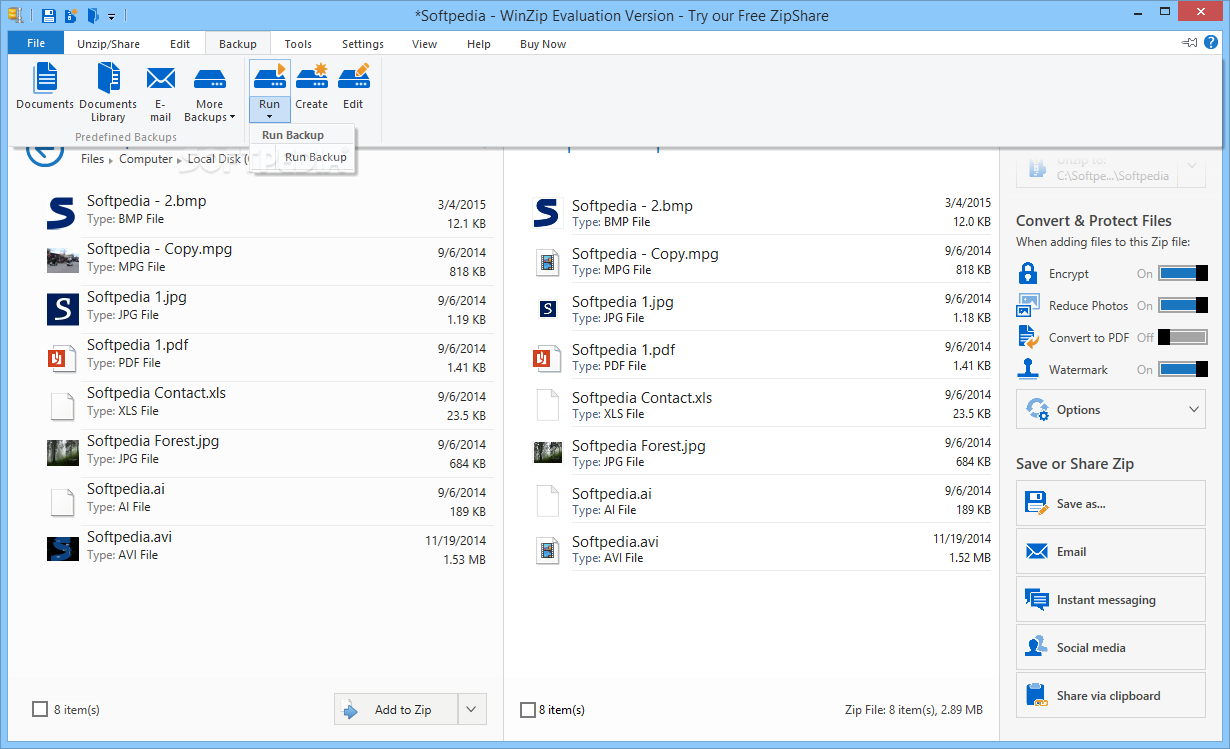1230x749 pixels.
Task: Open the File tab
Action: click(x=36, y=44)
